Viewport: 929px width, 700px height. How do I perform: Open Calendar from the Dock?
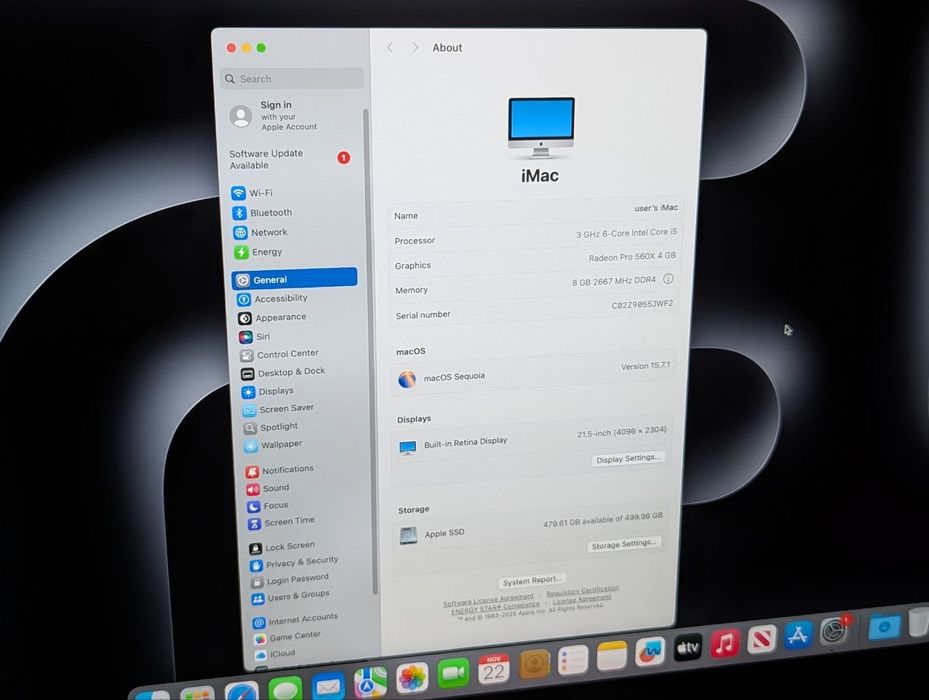point(494,669)
